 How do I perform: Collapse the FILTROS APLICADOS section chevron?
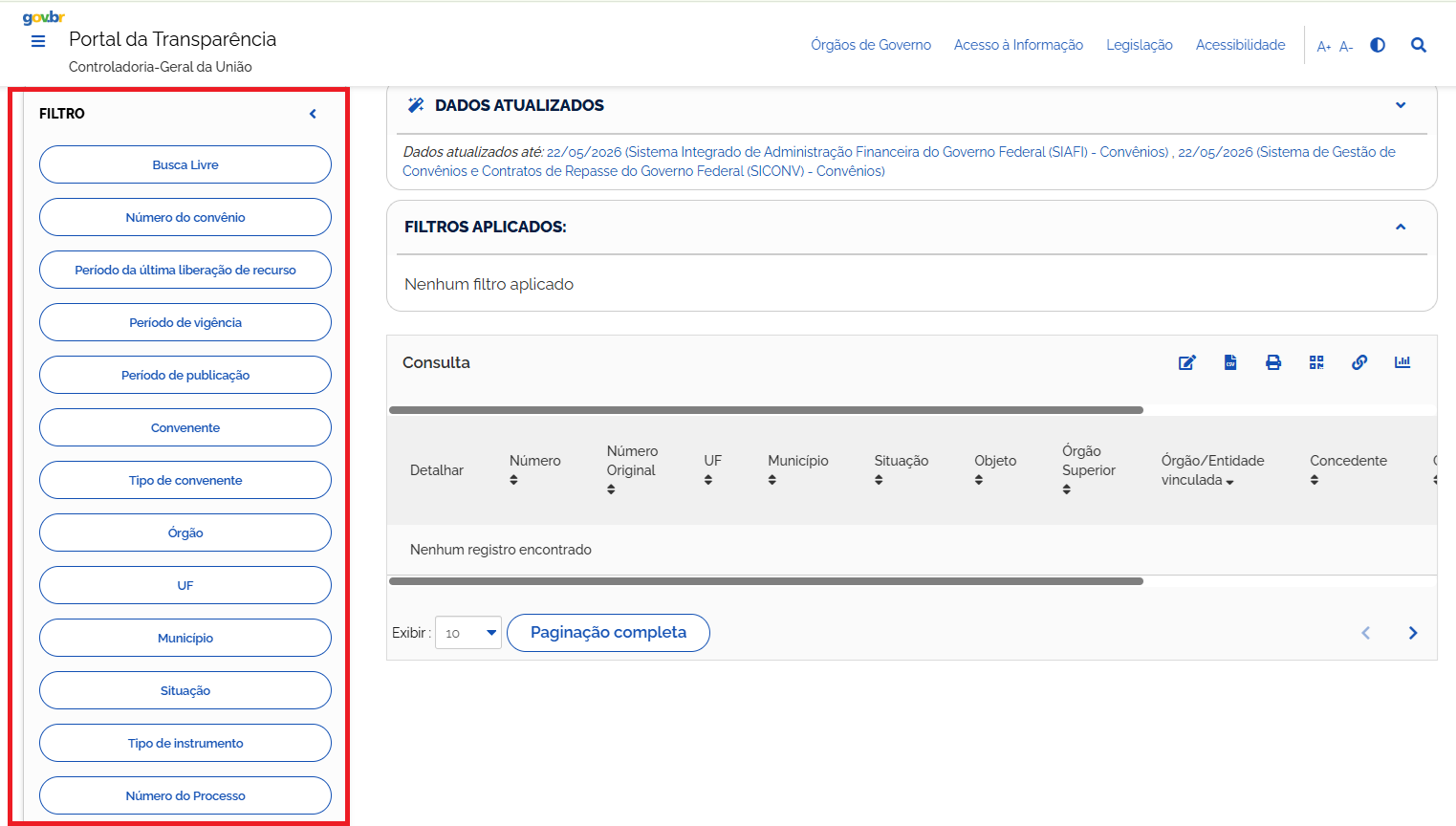1401,227
